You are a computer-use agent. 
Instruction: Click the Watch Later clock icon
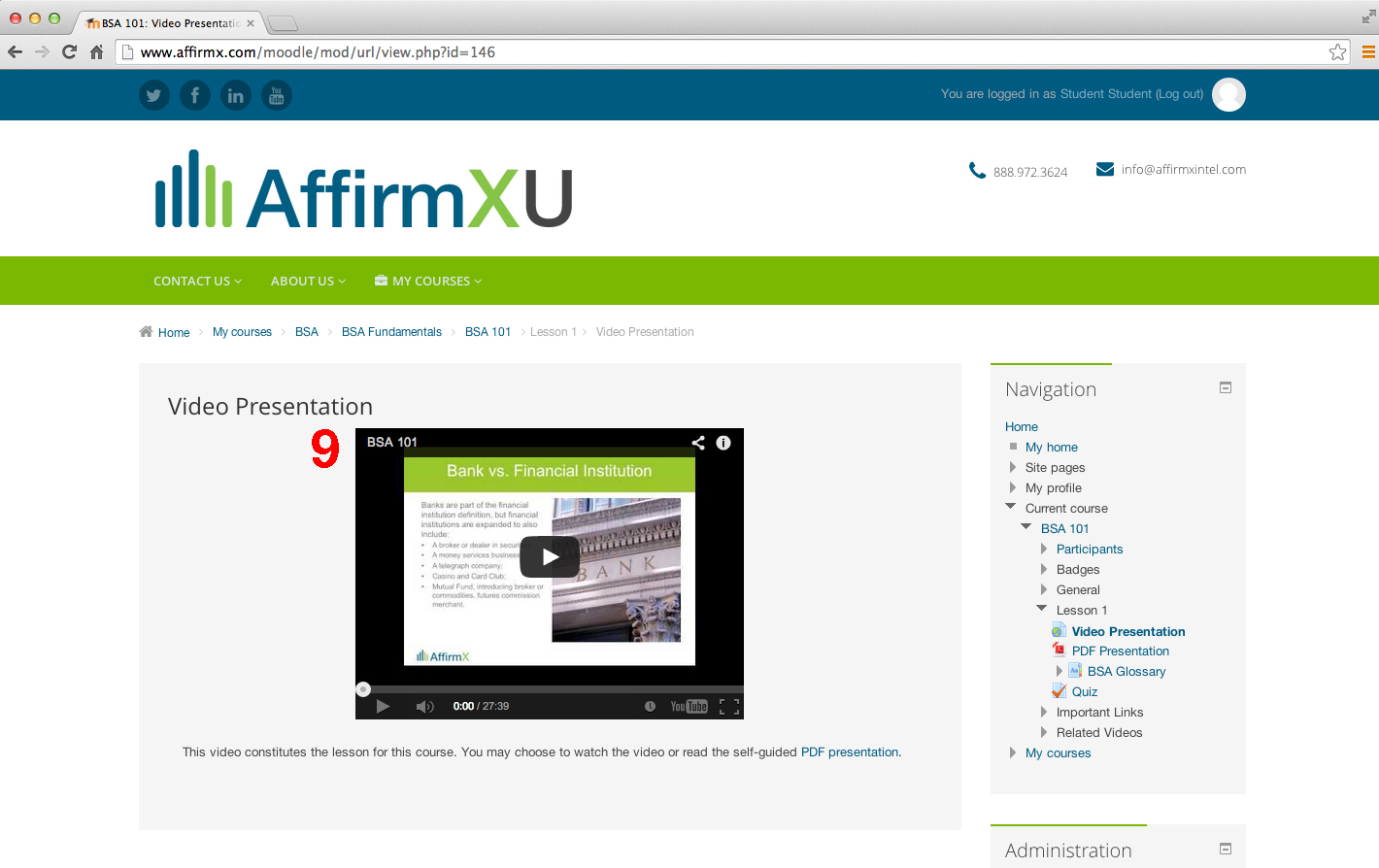(650, 706)
